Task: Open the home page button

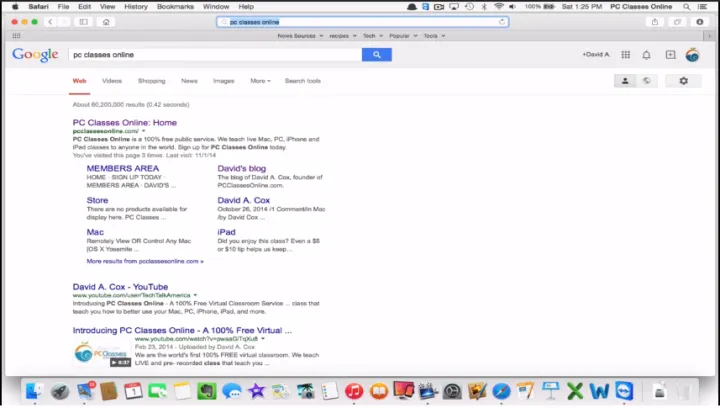Action: pos(106,22)
